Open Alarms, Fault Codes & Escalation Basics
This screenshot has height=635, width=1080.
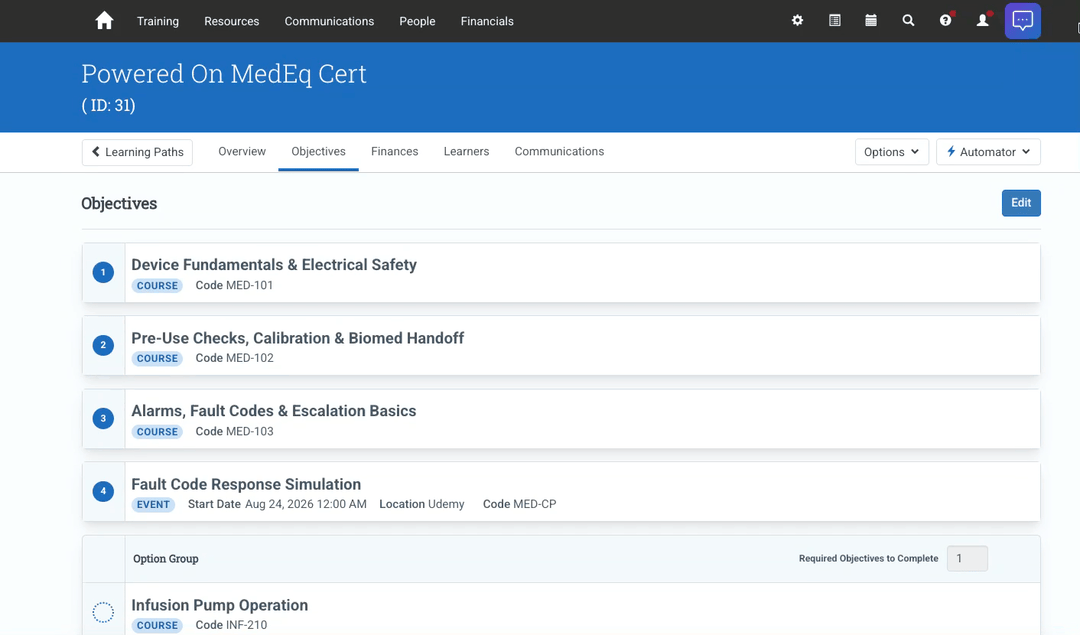click(x=273, y=411)
